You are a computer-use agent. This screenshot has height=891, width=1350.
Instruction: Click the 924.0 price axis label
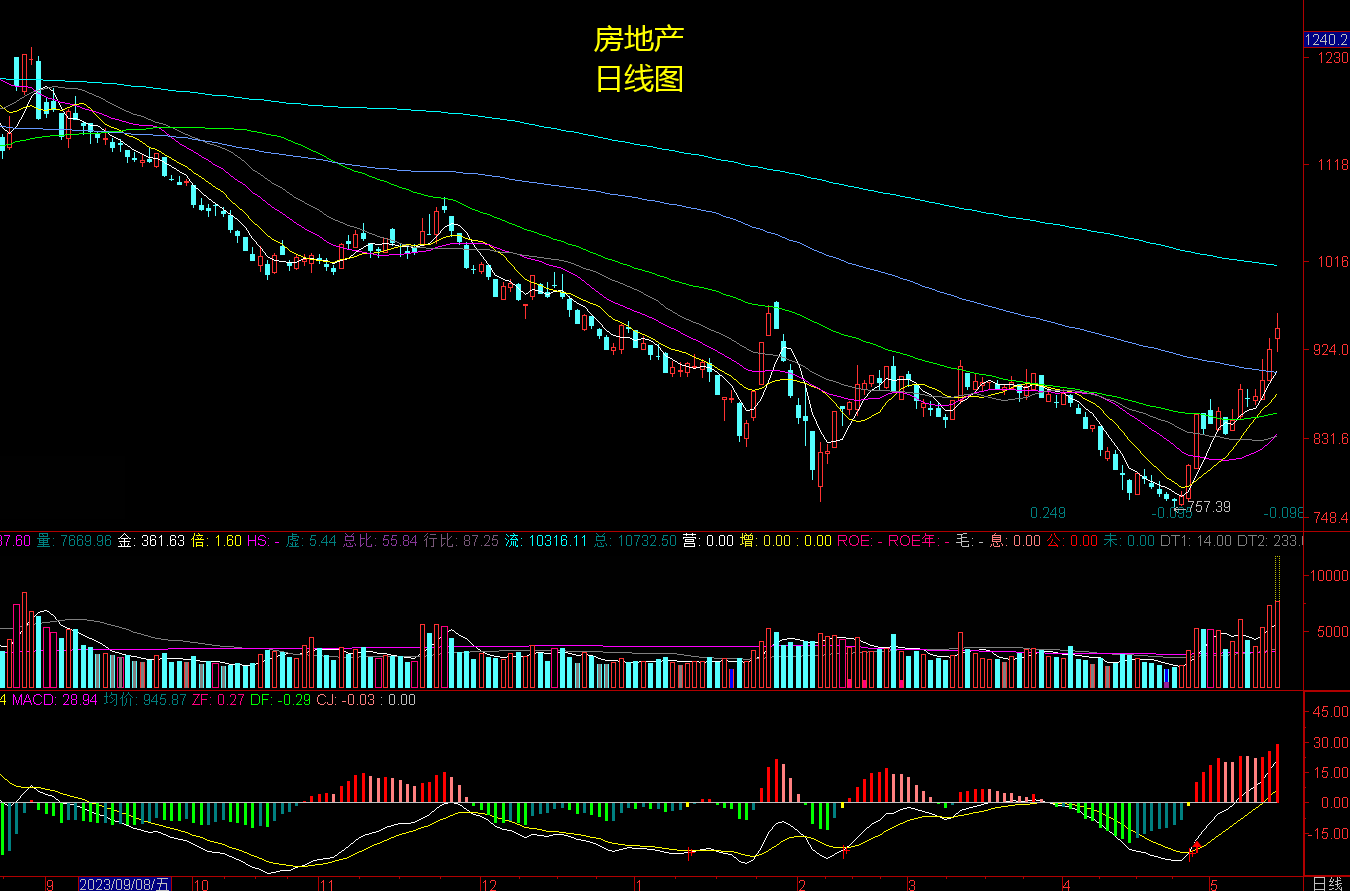(x=1332, y=351)
